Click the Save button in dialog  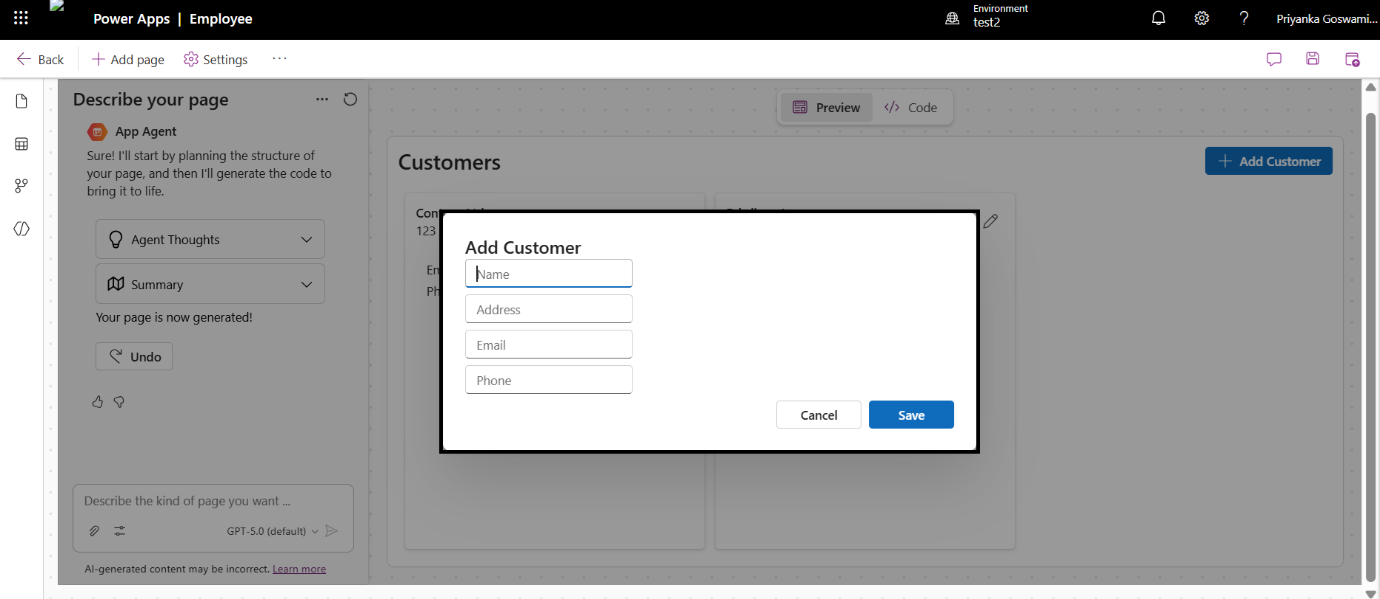[911, 415]
